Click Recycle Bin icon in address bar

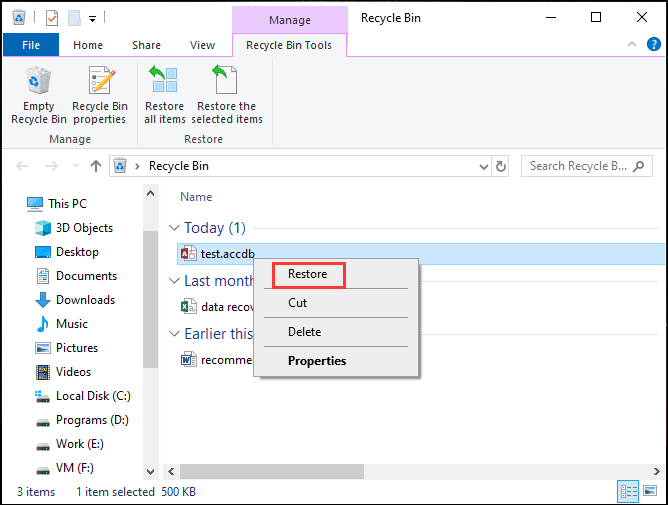tap(120, 166)
